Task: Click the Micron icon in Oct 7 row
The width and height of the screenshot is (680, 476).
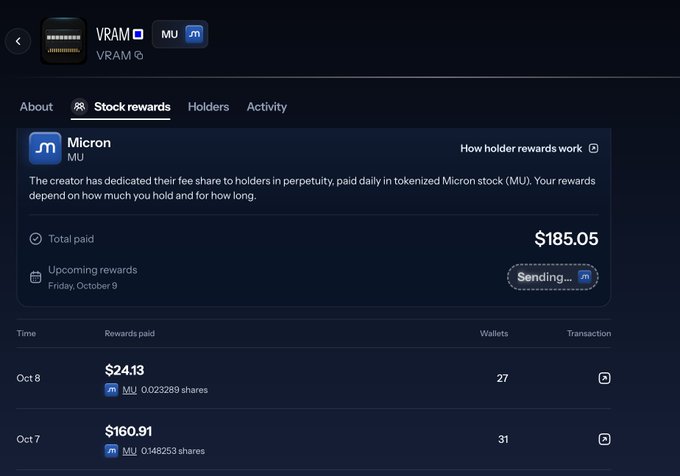Action: pos(111,451)
